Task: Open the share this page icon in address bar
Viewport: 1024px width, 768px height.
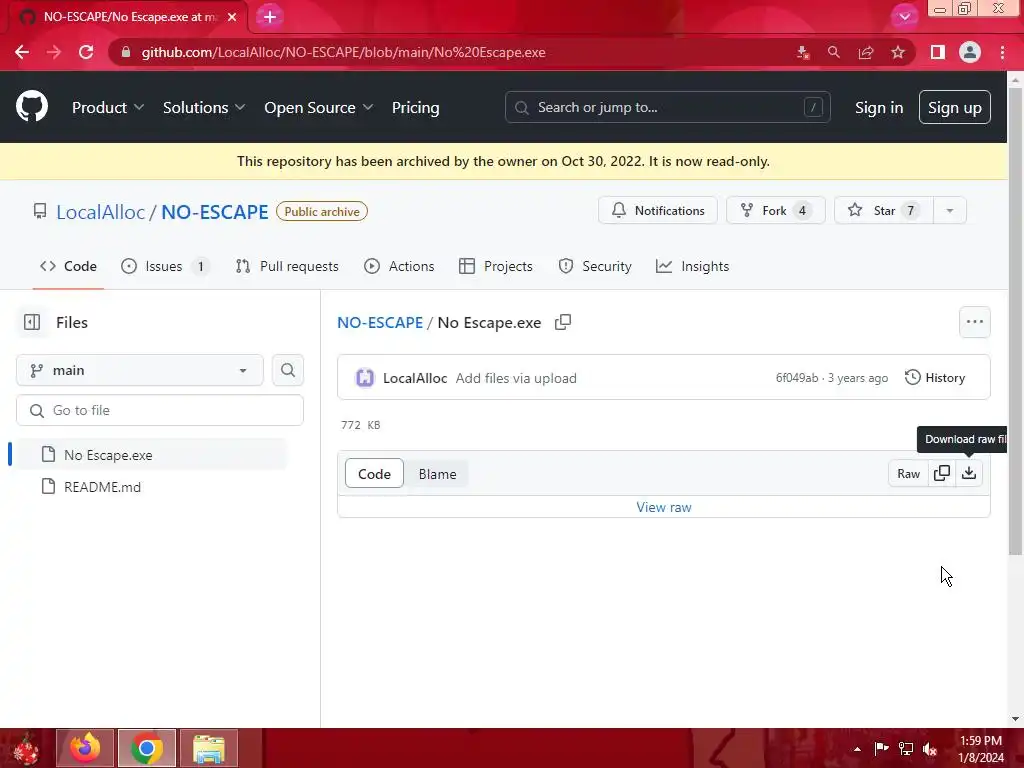Action: point(866,52)
